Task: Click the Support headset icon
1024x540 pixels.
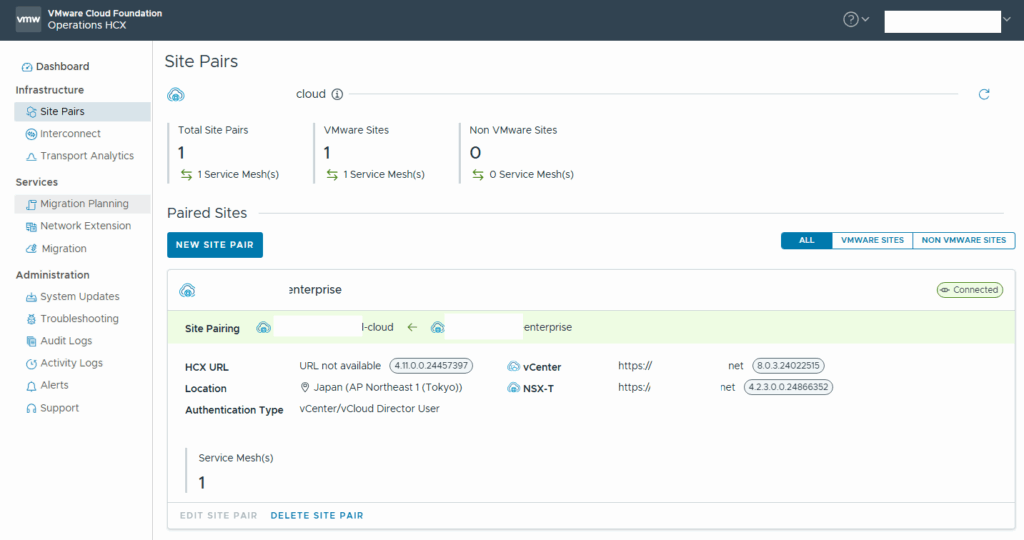Action: point(31,408)
